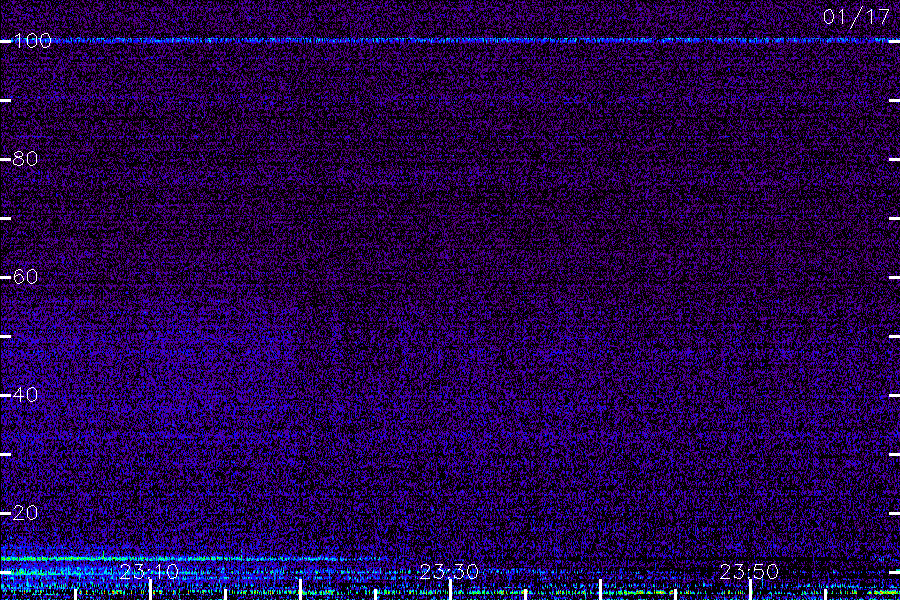The image size is (900, 600).
Task: Click the 40 frequency axis label
Action: pos(25,395)
